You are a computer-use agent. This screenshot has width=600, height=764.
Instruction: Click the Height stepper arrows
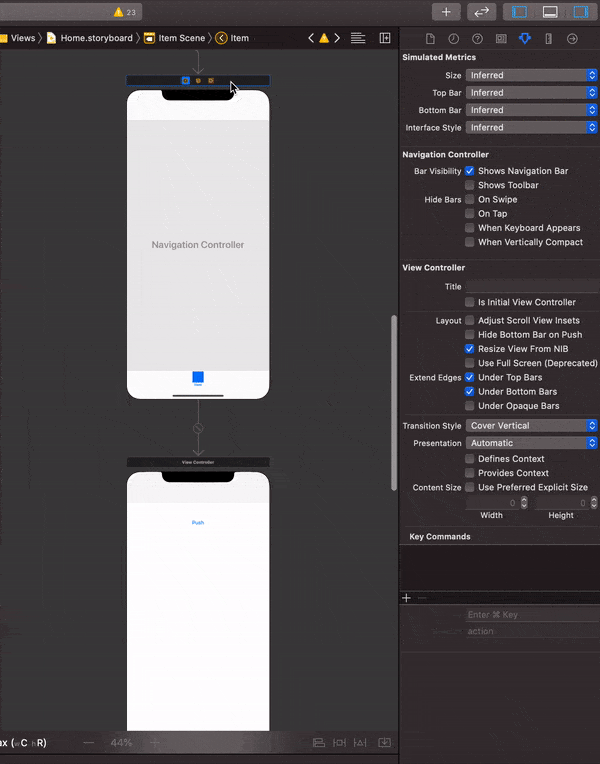click(x=594, y=502)
